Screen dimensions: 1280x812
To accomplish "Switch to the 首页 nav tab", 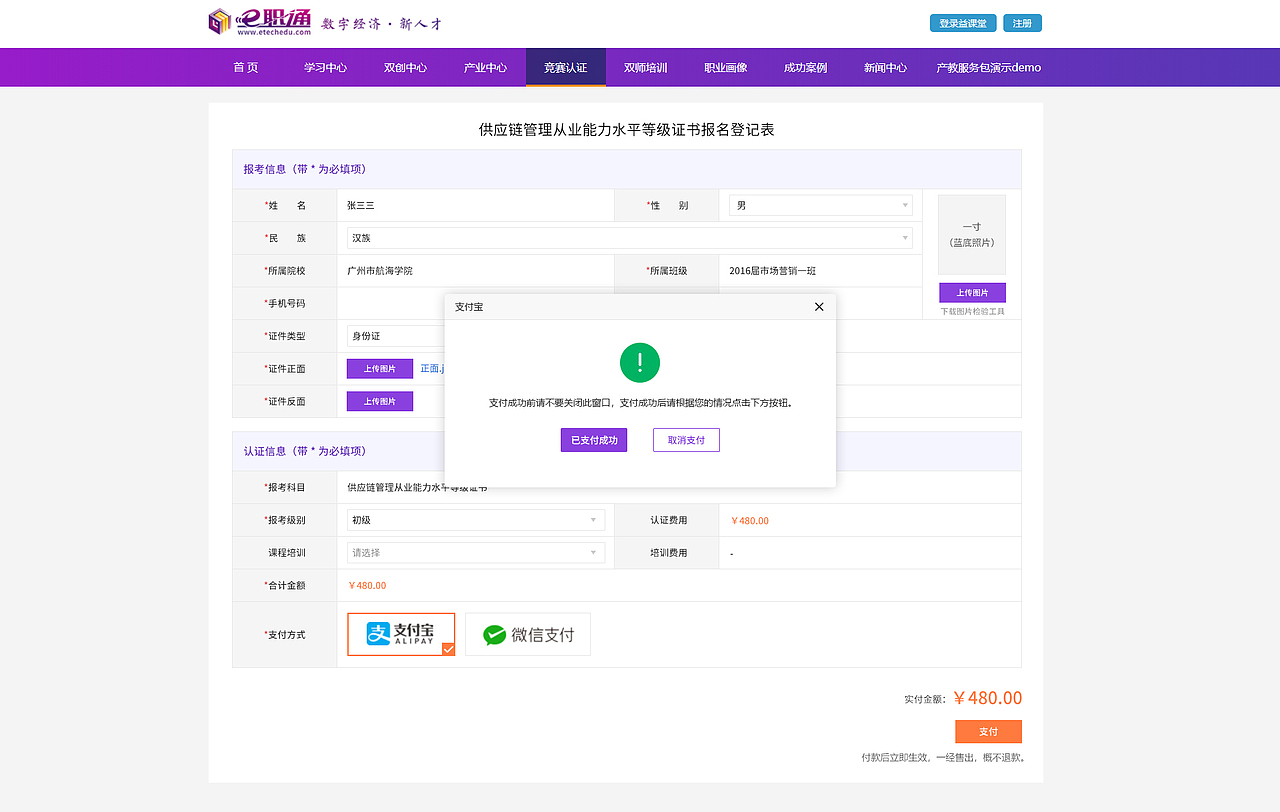I will [x=245, y=67].
